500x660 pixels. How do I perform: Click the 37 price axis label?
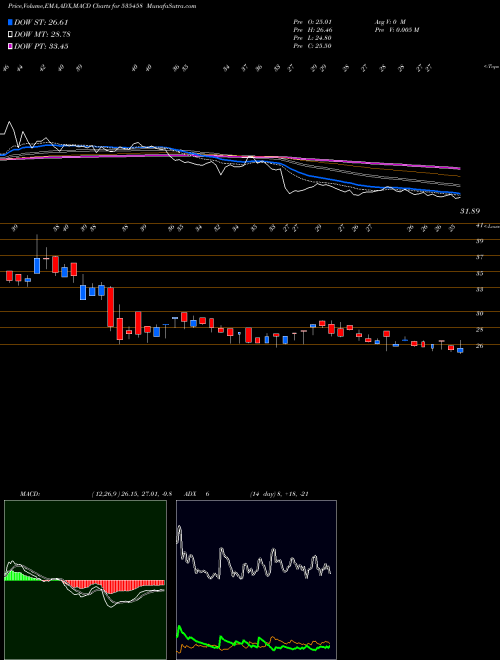coord(479,257)
